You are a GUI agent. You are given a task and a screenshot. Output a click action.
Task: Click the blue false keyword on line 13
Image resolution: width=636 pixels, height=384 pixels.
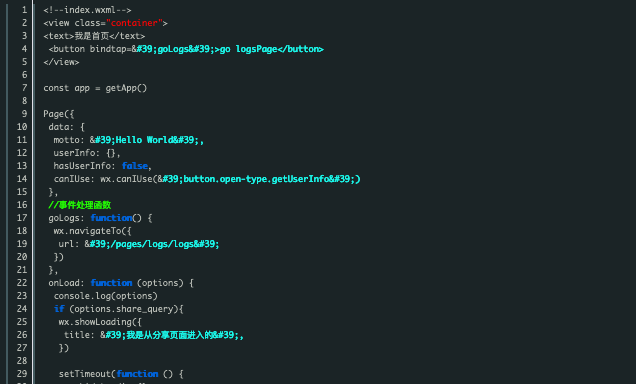click(x=135, y=166)
